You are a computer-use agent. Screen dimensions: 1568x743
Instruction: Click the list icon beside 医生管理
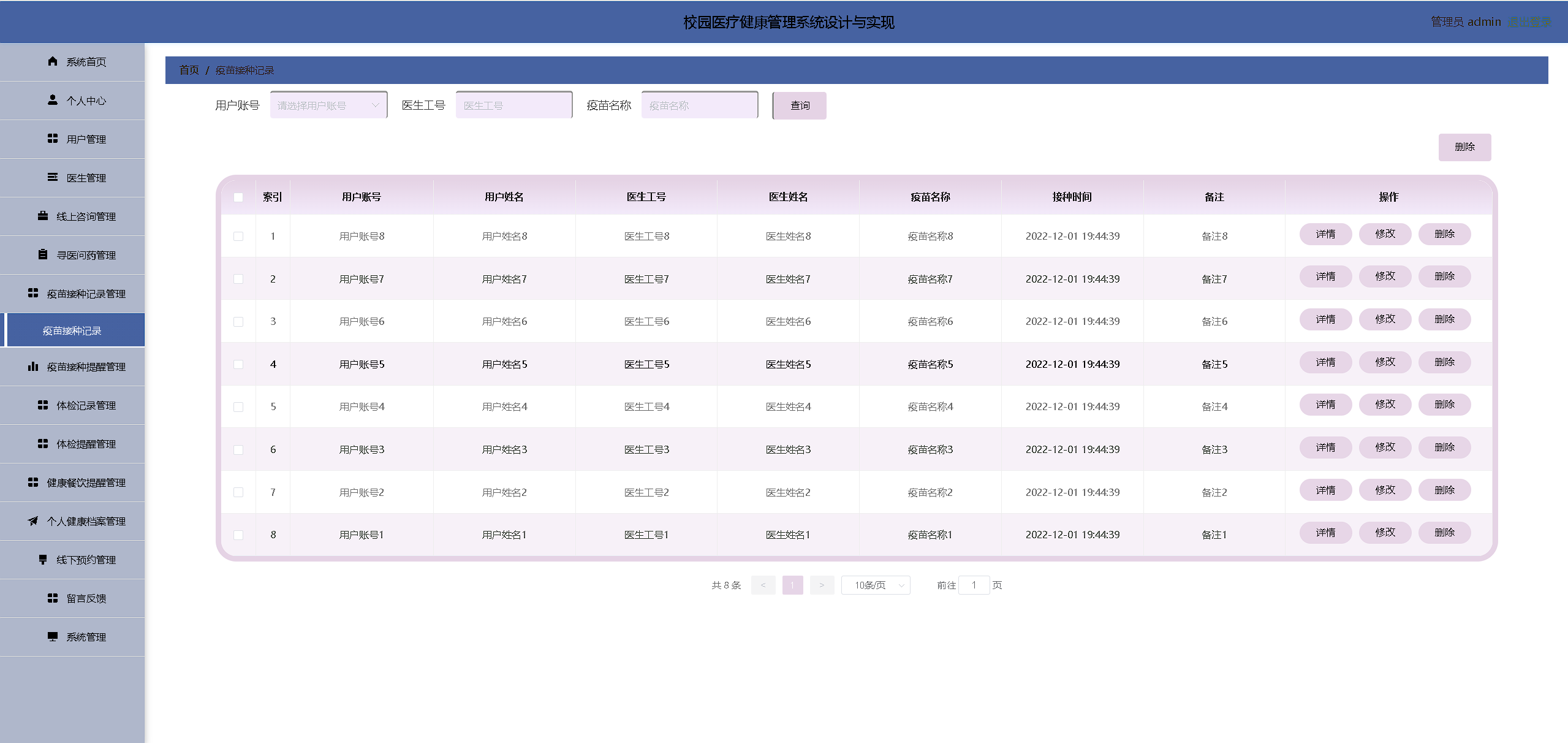click(53, 177)
